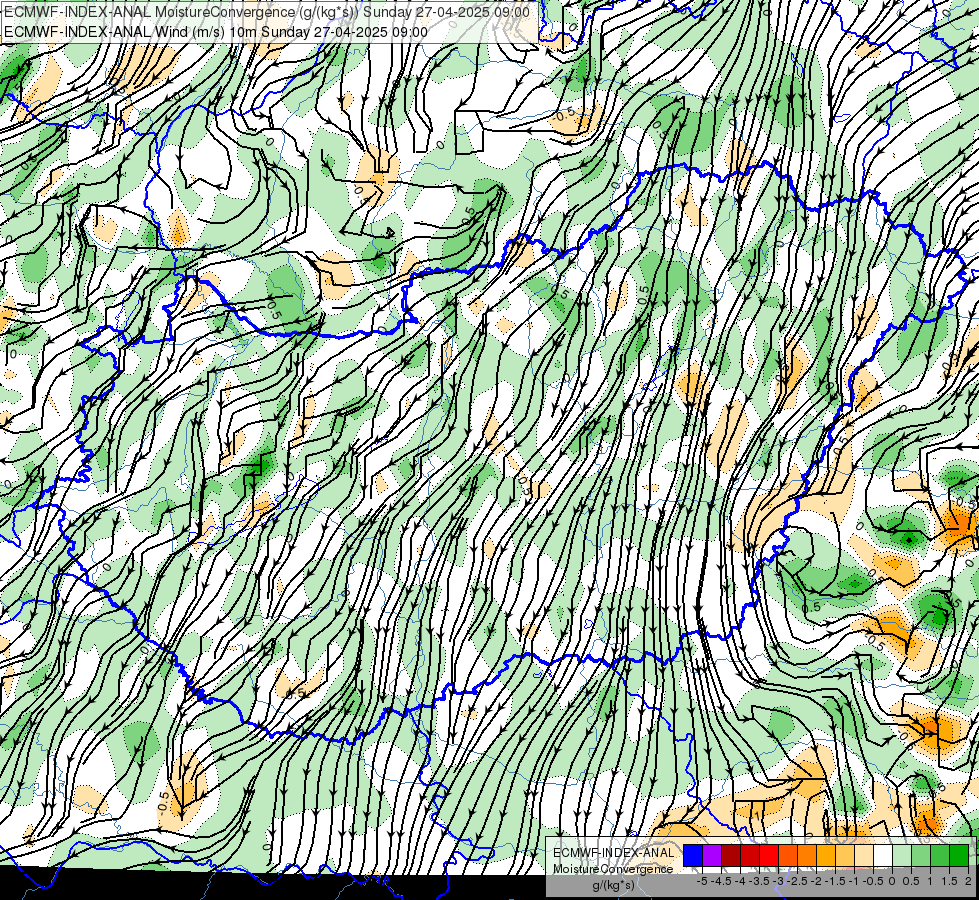
Task: Select the palest peach legend swatch
Action: click(864, 855)
